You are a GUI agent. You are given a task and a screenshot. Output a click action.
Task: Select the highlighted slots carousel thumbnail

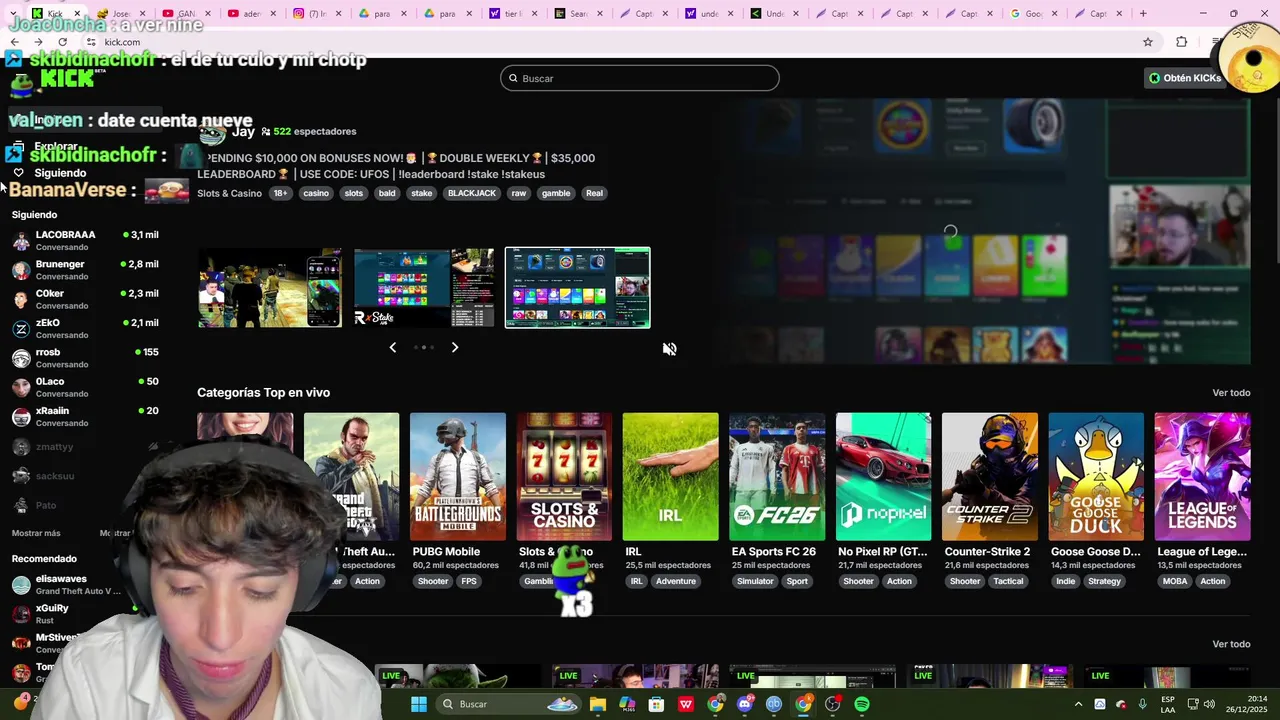(x=578, y=288)
